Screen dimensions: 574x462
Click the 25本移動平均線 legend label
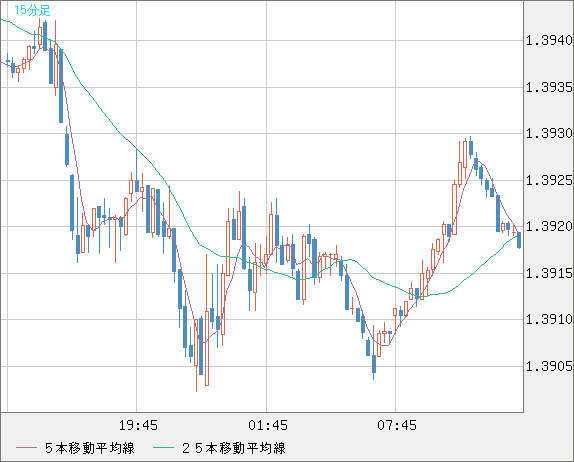[x=234, y=448]
